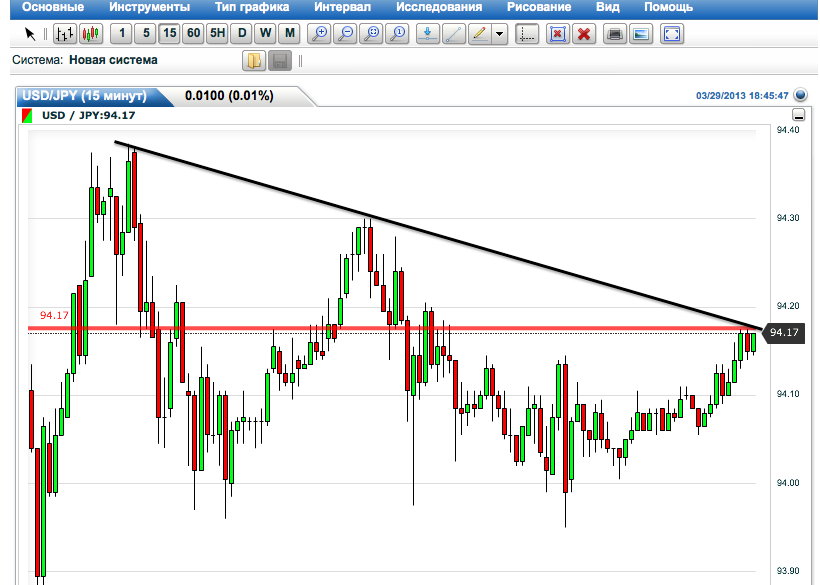The height and width of the screenshot is (585, 820).
Task: Delete selected drawing object icon
Action: (x=558, y=35)
